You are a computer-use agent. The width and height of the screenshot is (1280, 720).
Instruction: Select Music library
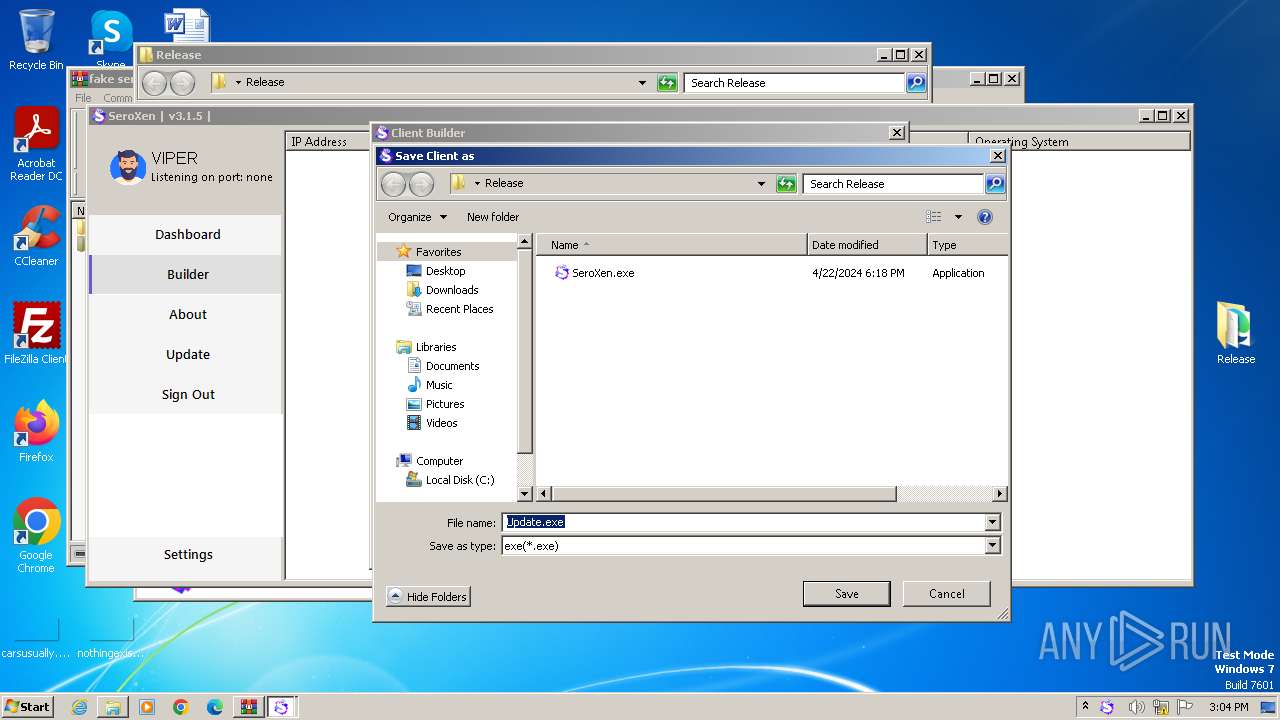click(439, 385)
